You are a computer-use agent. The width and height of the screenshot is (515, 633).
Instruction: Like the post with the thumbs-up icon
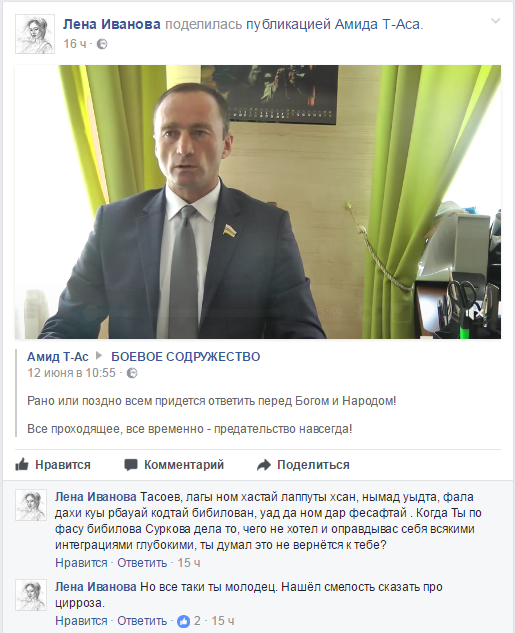click(x=22, y=465)
